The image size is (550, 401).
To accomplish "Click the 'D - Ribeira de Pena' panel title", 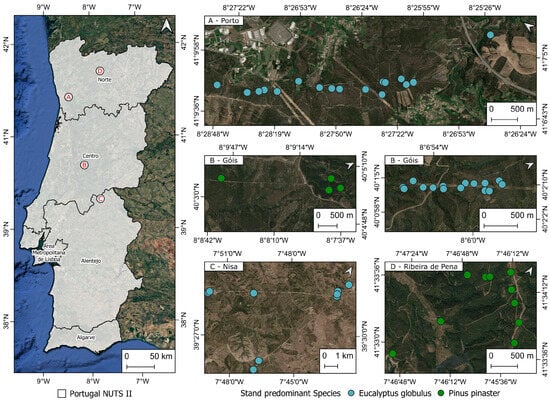I will [x=424, y=267].
